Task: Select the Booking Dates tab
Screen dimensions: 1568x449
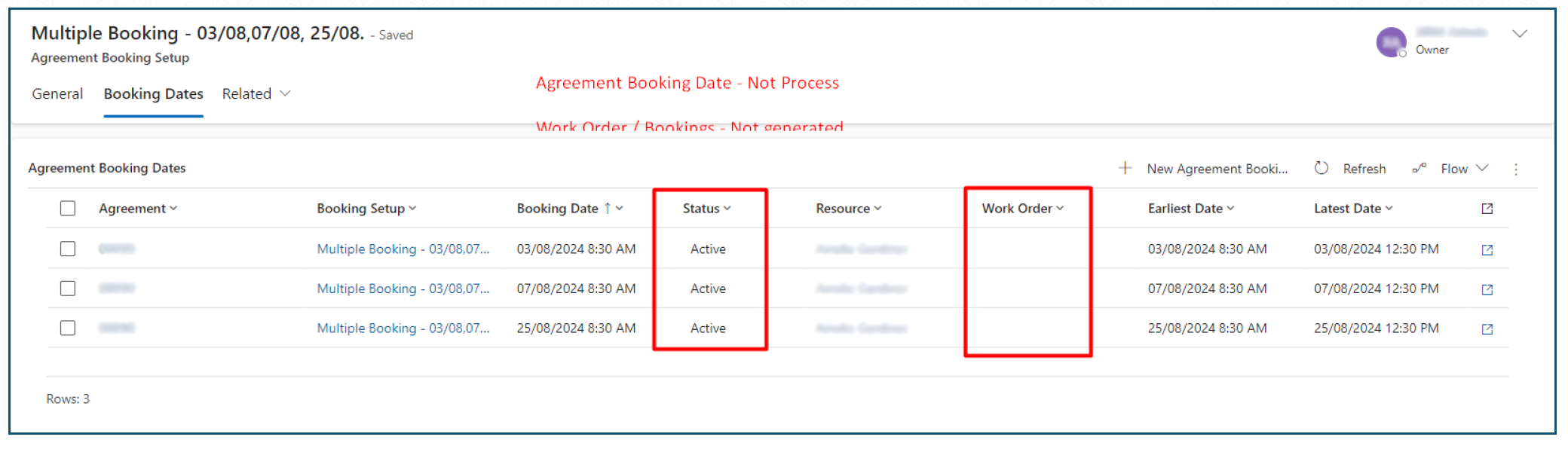Action: [153, 94]
